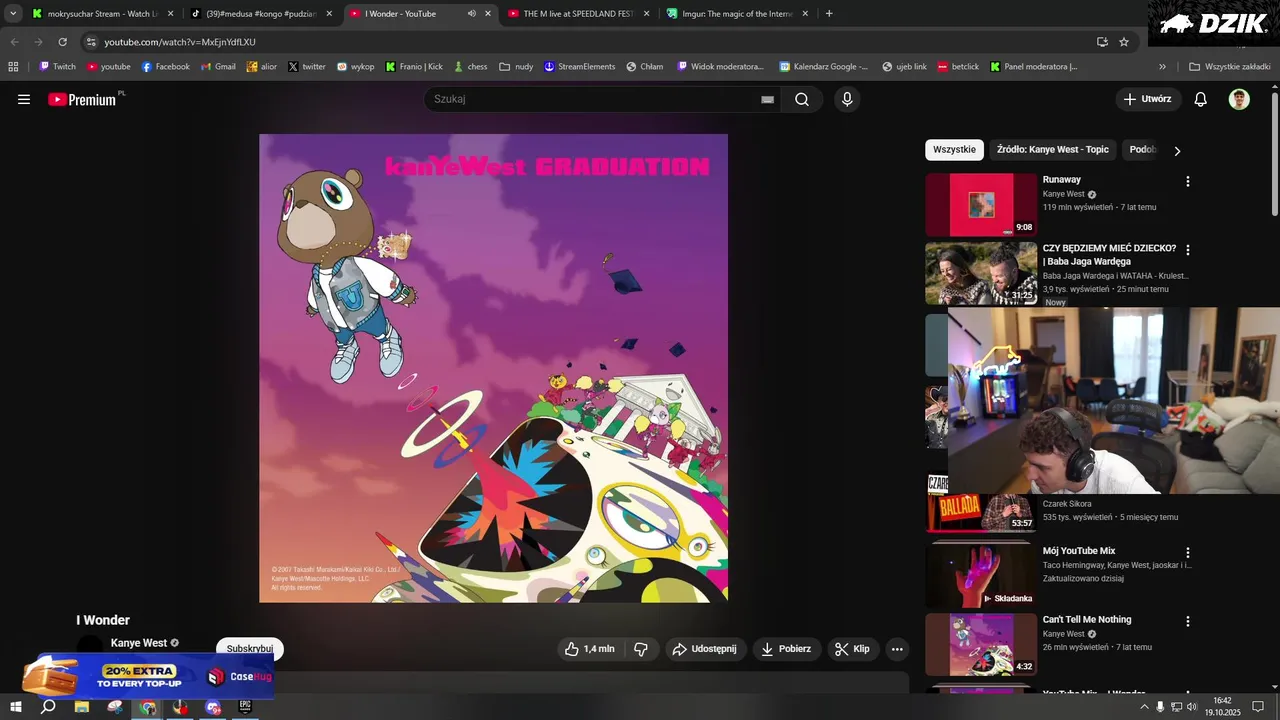Open Epic Games launcher from taskbar
The image size is (1280, 720).
245,707
